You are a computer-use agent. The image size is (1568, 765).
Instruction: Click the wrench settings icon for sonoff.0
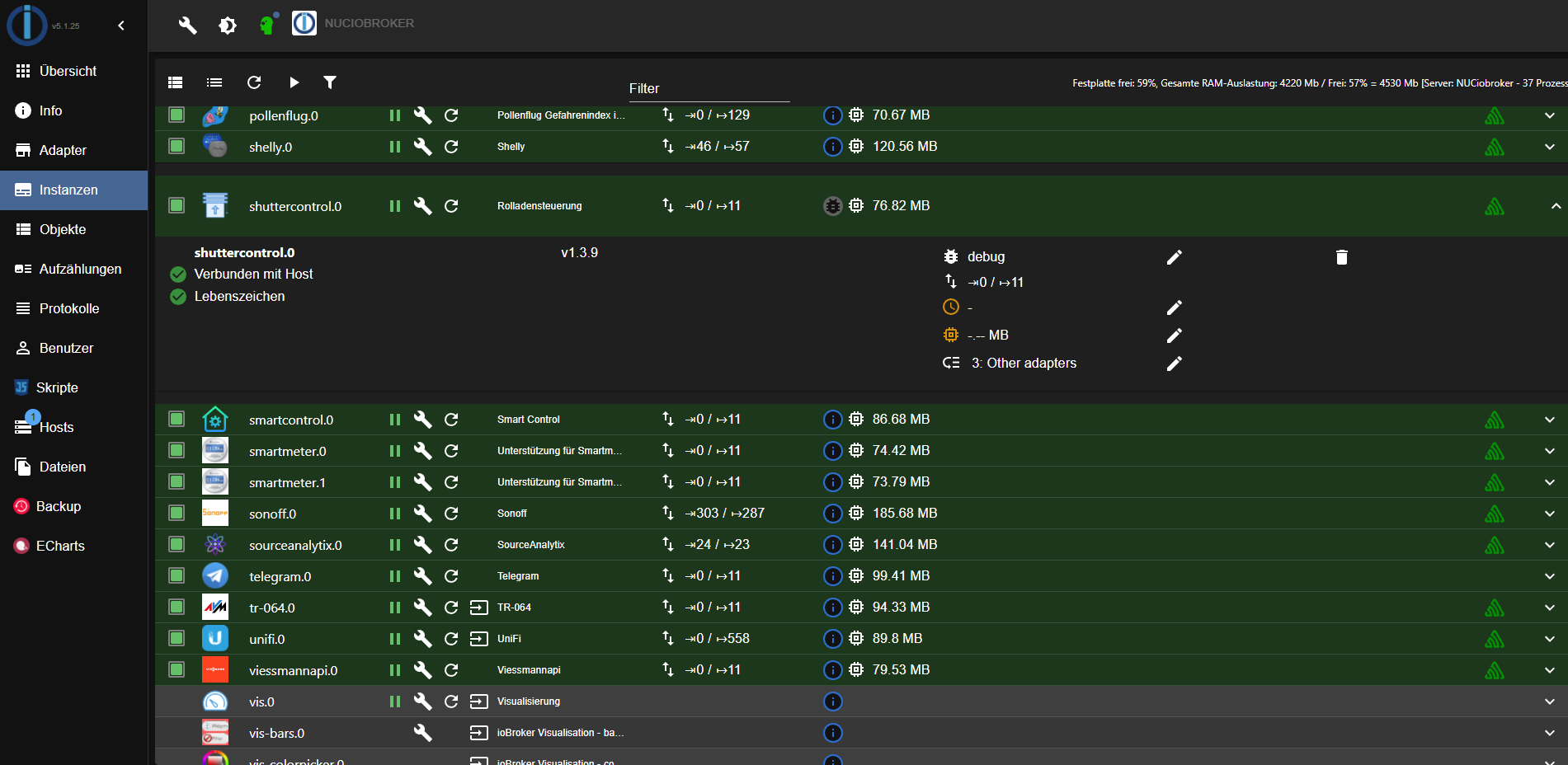[422, 514]
